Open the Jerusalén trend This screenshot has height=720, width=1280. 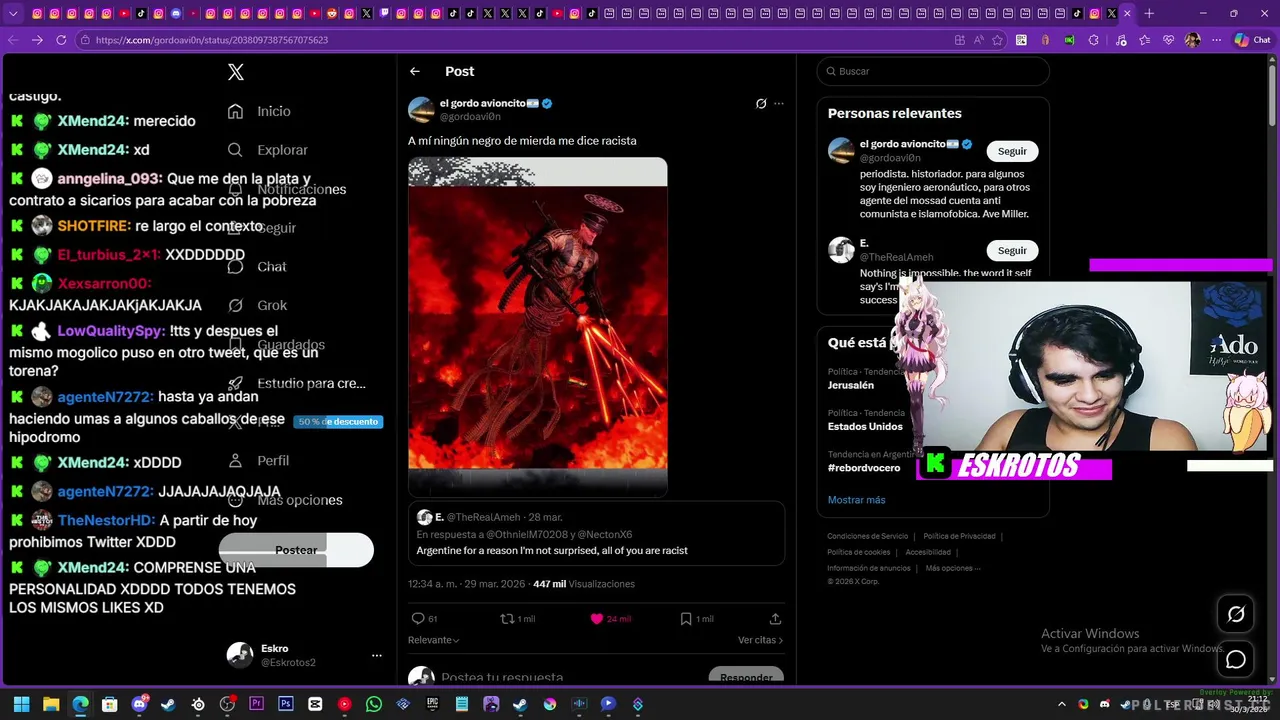tap(851, 385)
